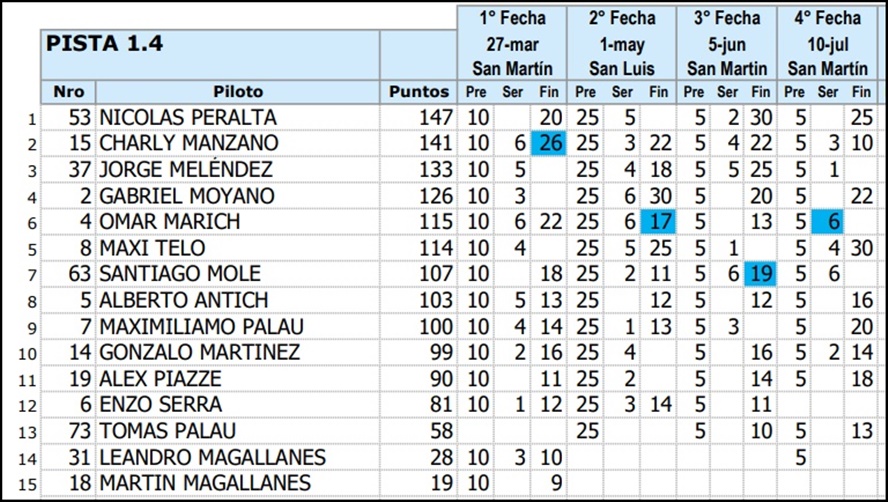Click Nicolas Peralta's 147 points cell
The height and width of the screenshot is (502, 888).
419,118
